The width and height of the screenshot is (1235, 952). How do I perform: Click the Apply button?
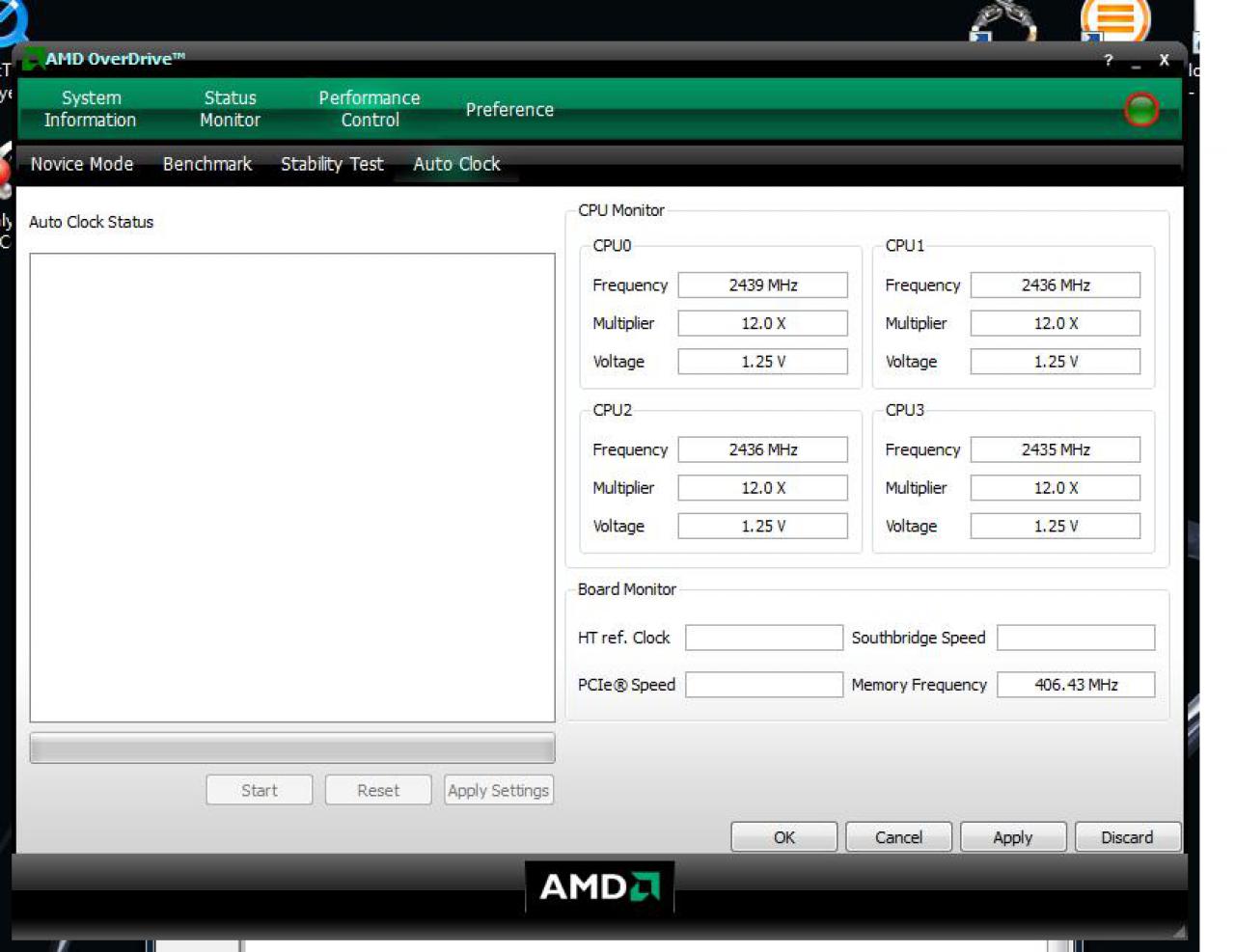1013,837
